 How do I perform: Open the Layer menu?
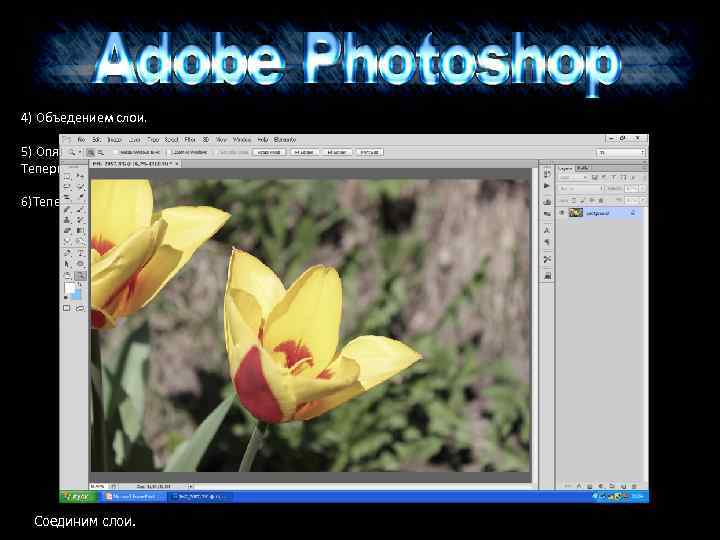(x=135, y=140)
